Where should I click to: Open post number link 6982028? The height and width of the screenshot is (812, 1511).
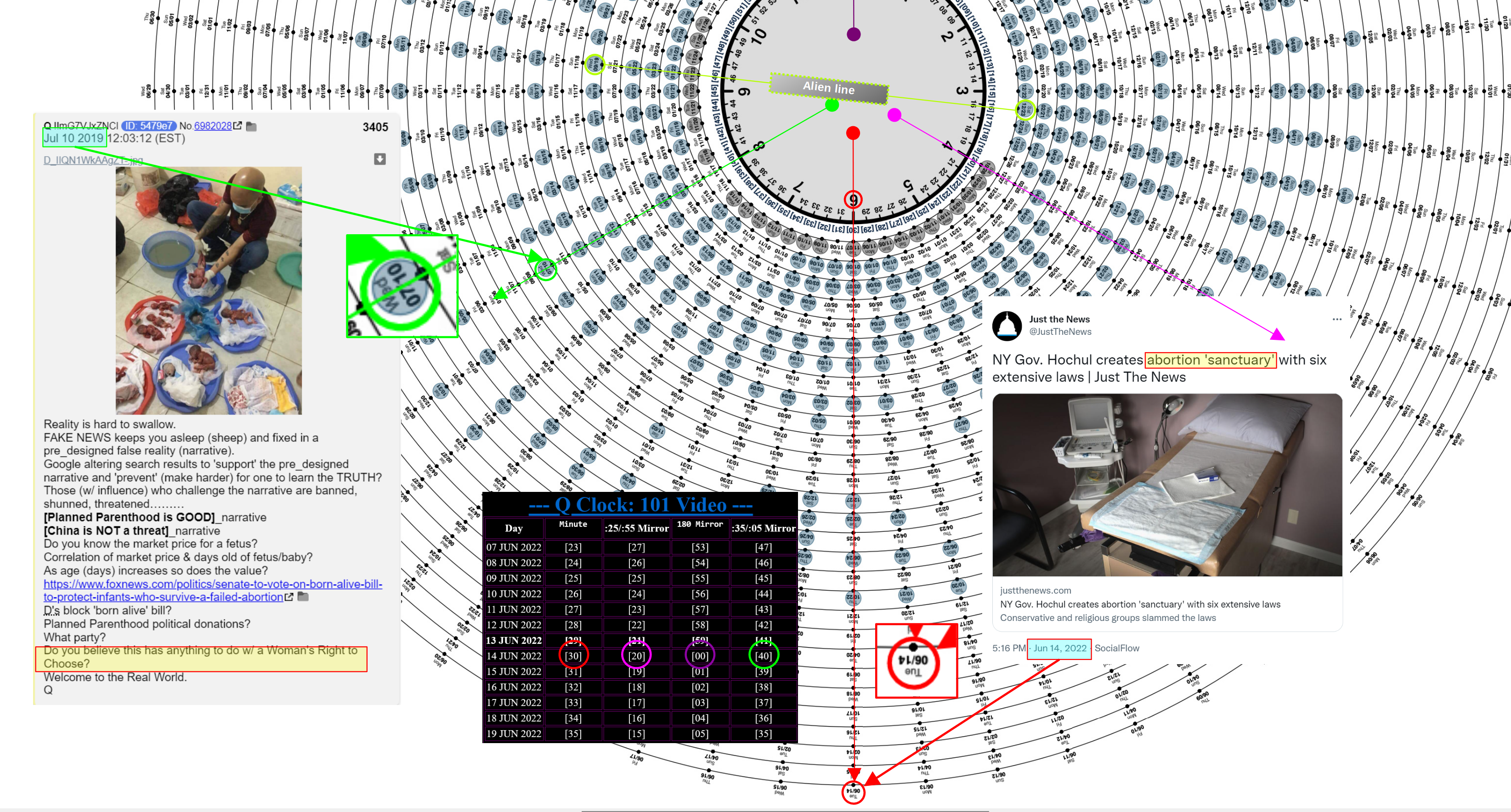click(x=212, y=125)
